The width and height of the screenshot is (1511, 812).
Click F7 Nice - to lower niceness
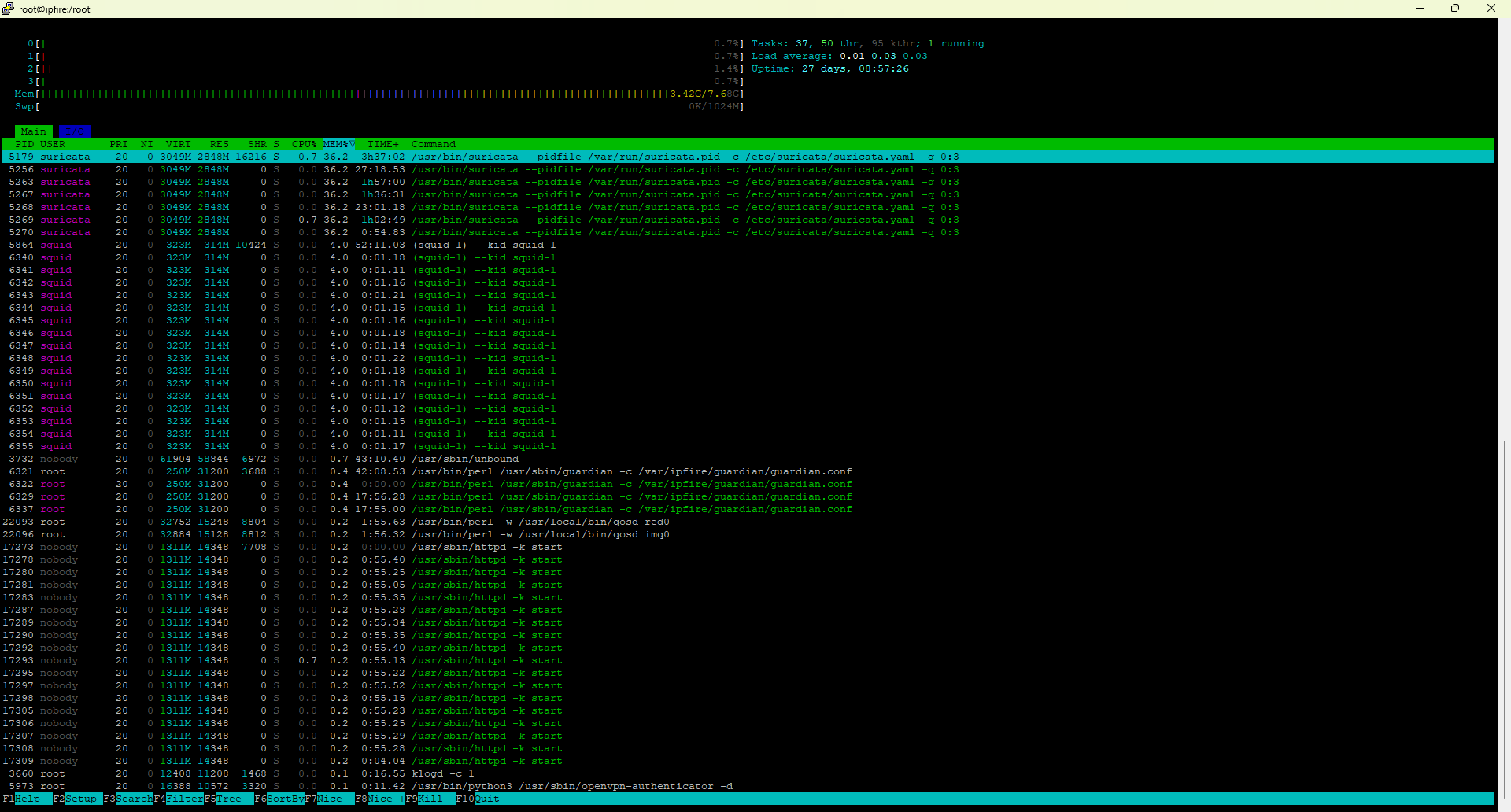point(330,799)
